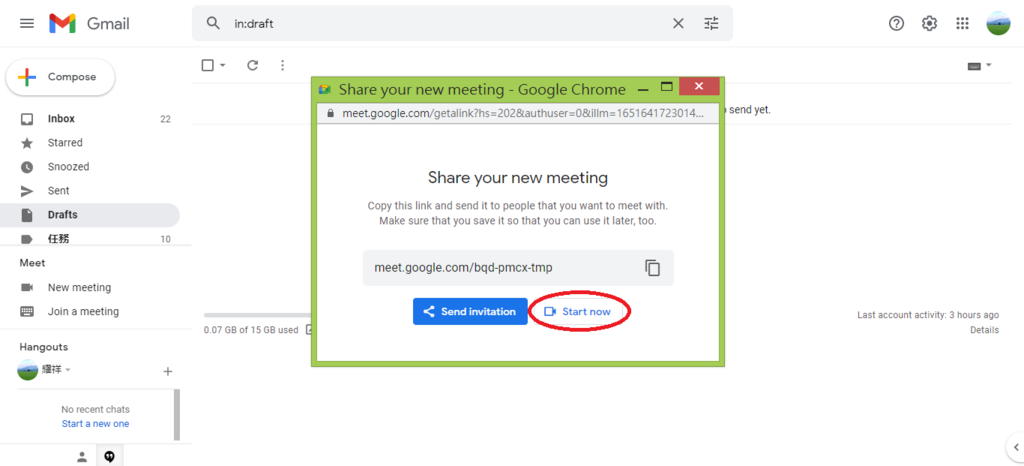The image size is (1024, 466).
Task: Expand the Hangouts status dropdown for 耀祥
Action: 68,370
